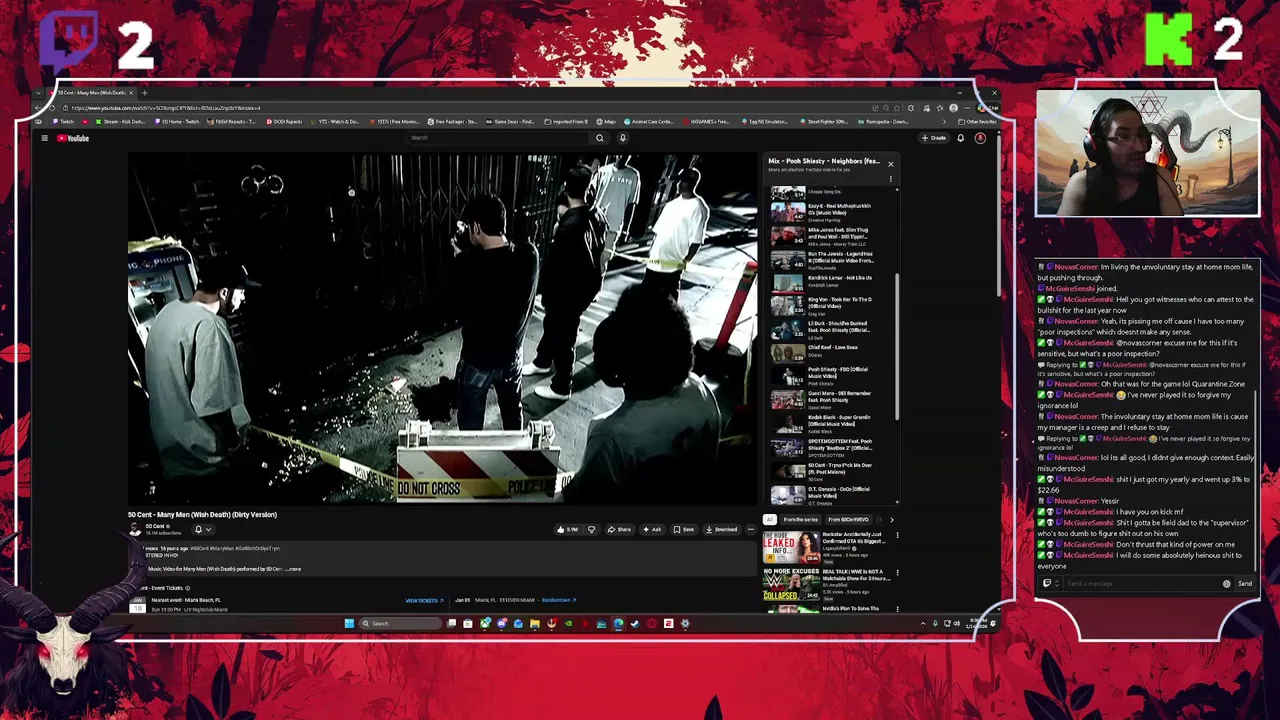Open YouTube notifications bell

pos(961,138)
